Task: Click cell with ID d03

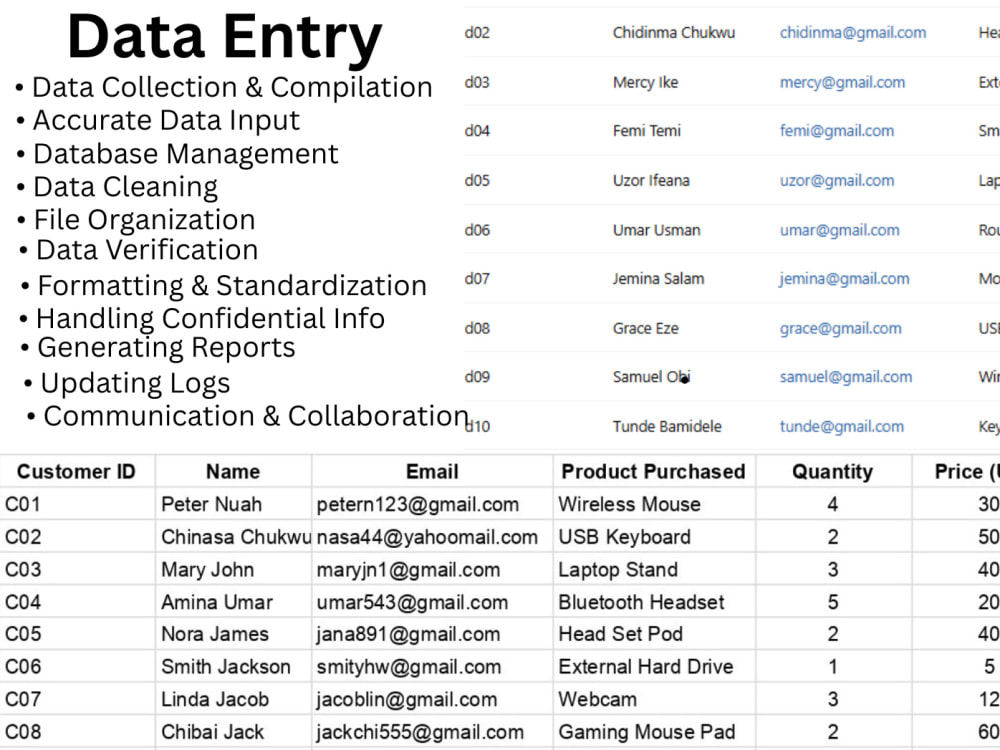Action: pos(477,82)
